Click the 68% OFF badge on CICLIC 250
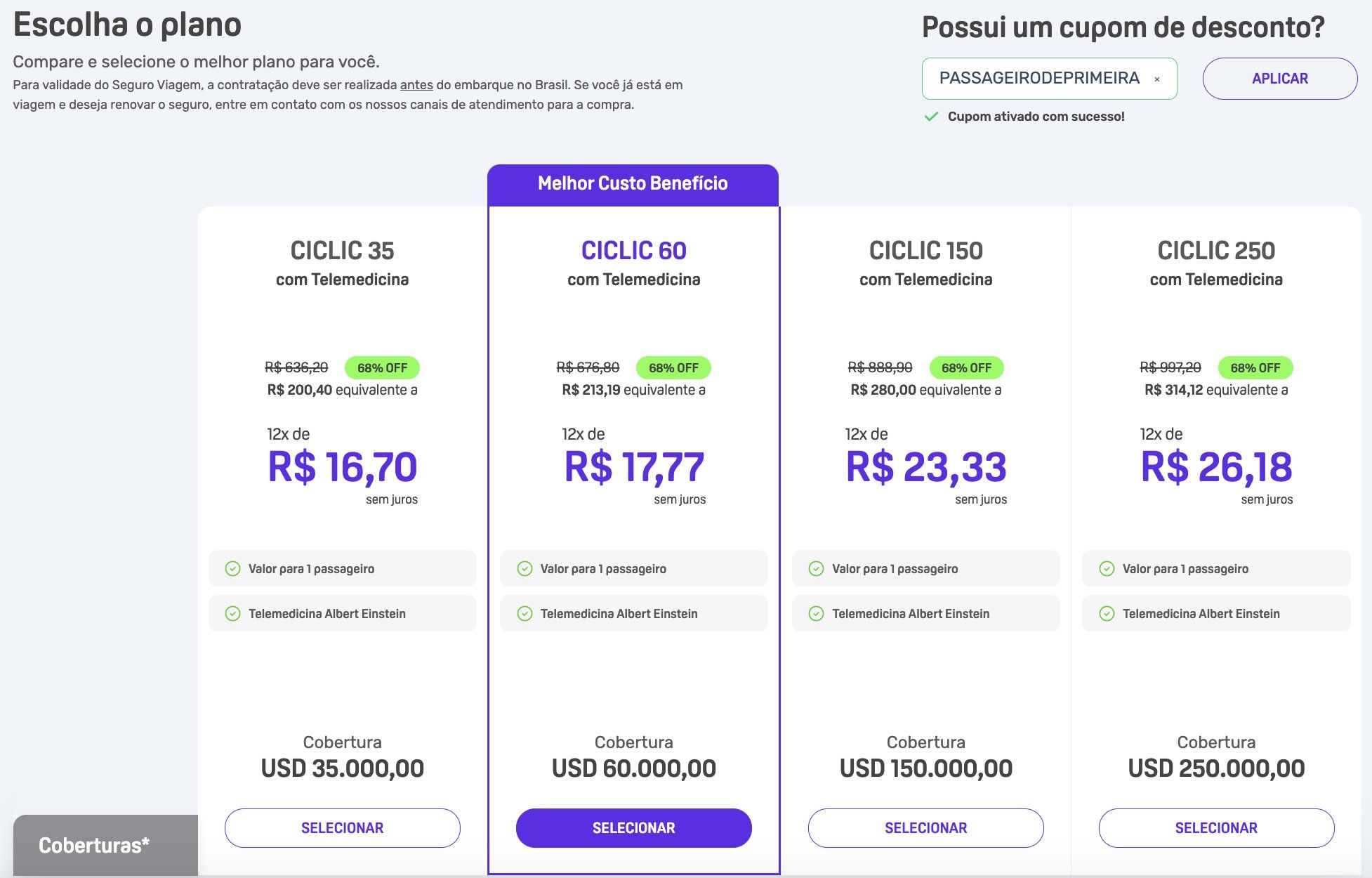The width and height of the screenshot is (1372, 878). [x=1255, y=367]
